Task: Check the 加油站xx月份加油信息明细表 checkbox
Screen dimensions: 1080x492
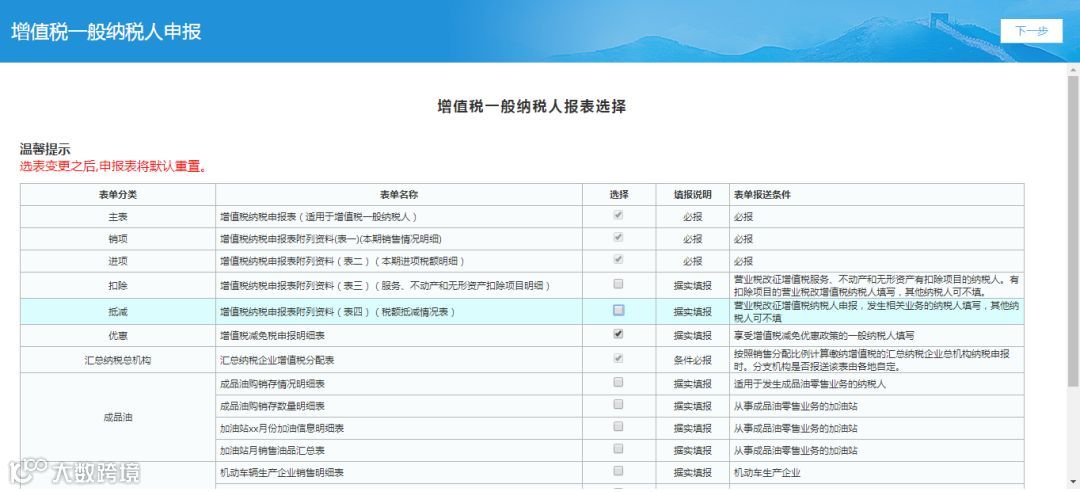Action: [618, 427]
